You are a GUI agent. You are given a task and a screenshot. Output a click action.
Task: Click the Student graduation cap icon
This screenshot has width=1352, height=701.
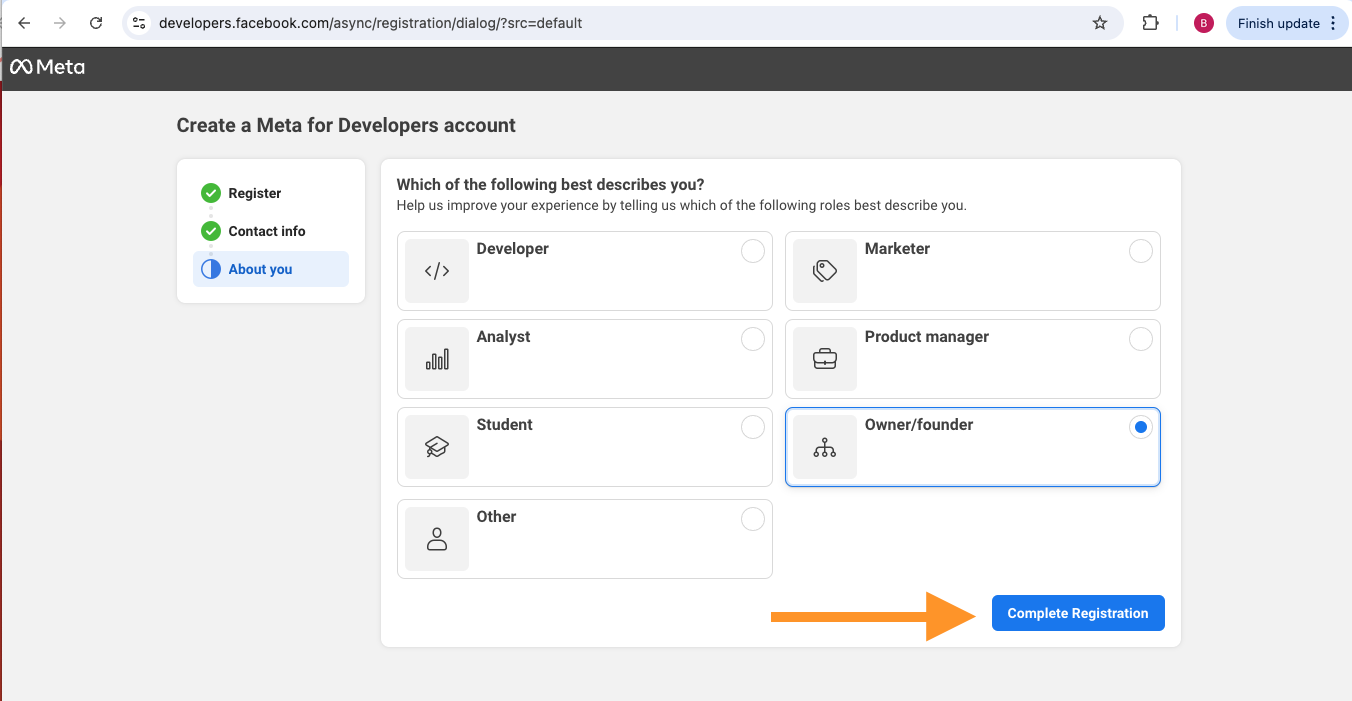(437, 447)
